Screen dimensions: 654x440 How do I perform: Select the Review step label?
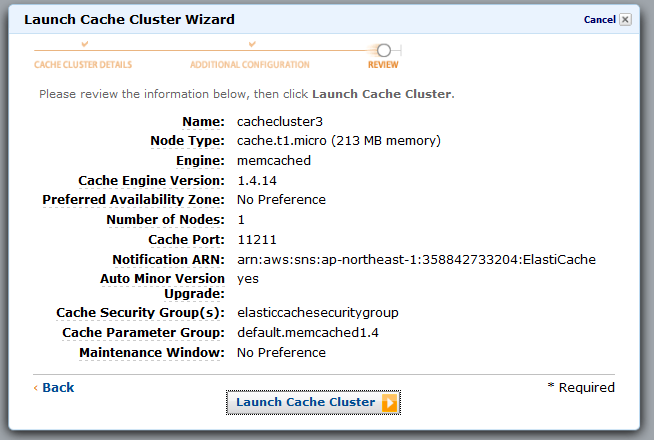point(383,65)
